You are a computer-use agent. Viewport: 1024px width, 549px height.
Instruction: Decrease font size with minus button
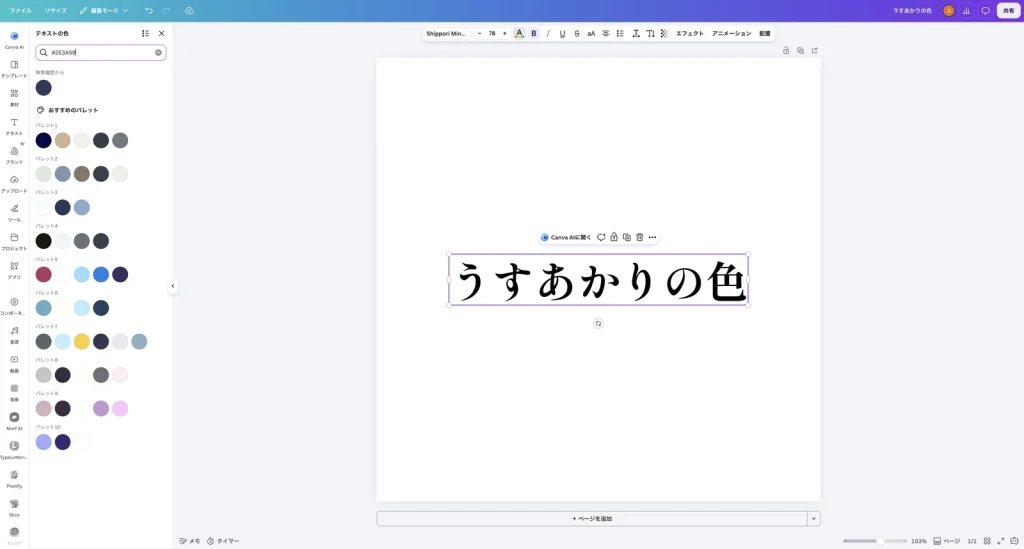point(479,33)
